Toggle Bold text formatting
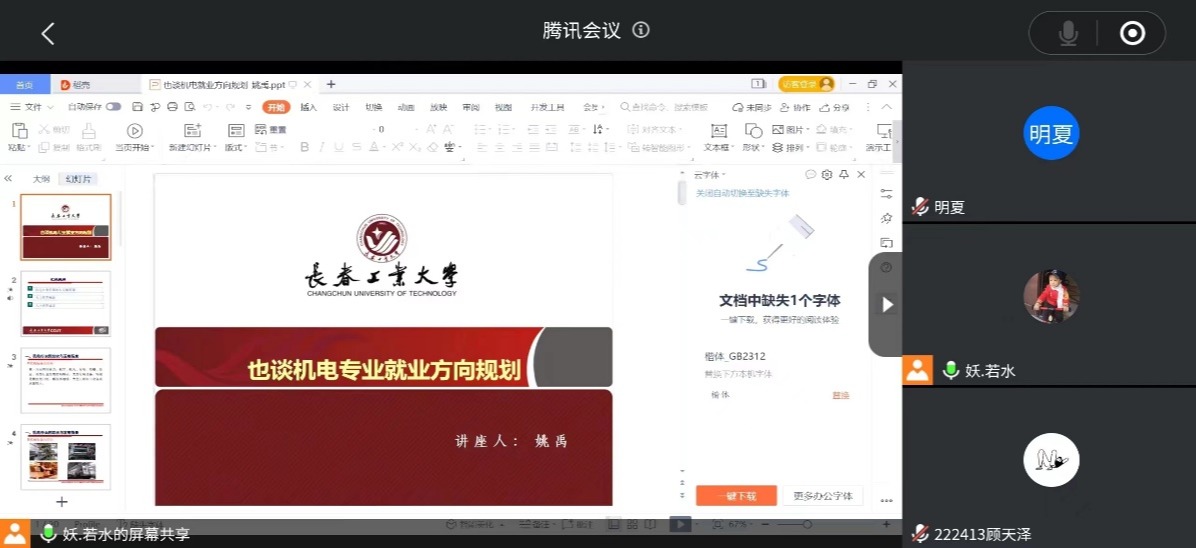This screenshot has height=548, width=1196. tap(304, 148)
